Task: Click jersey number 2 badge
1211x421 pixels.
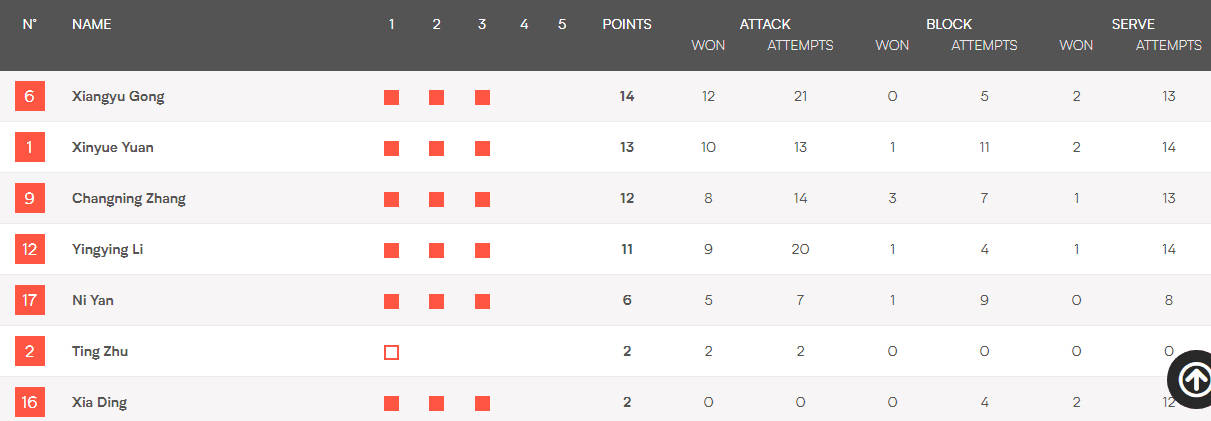Action: 29,352
